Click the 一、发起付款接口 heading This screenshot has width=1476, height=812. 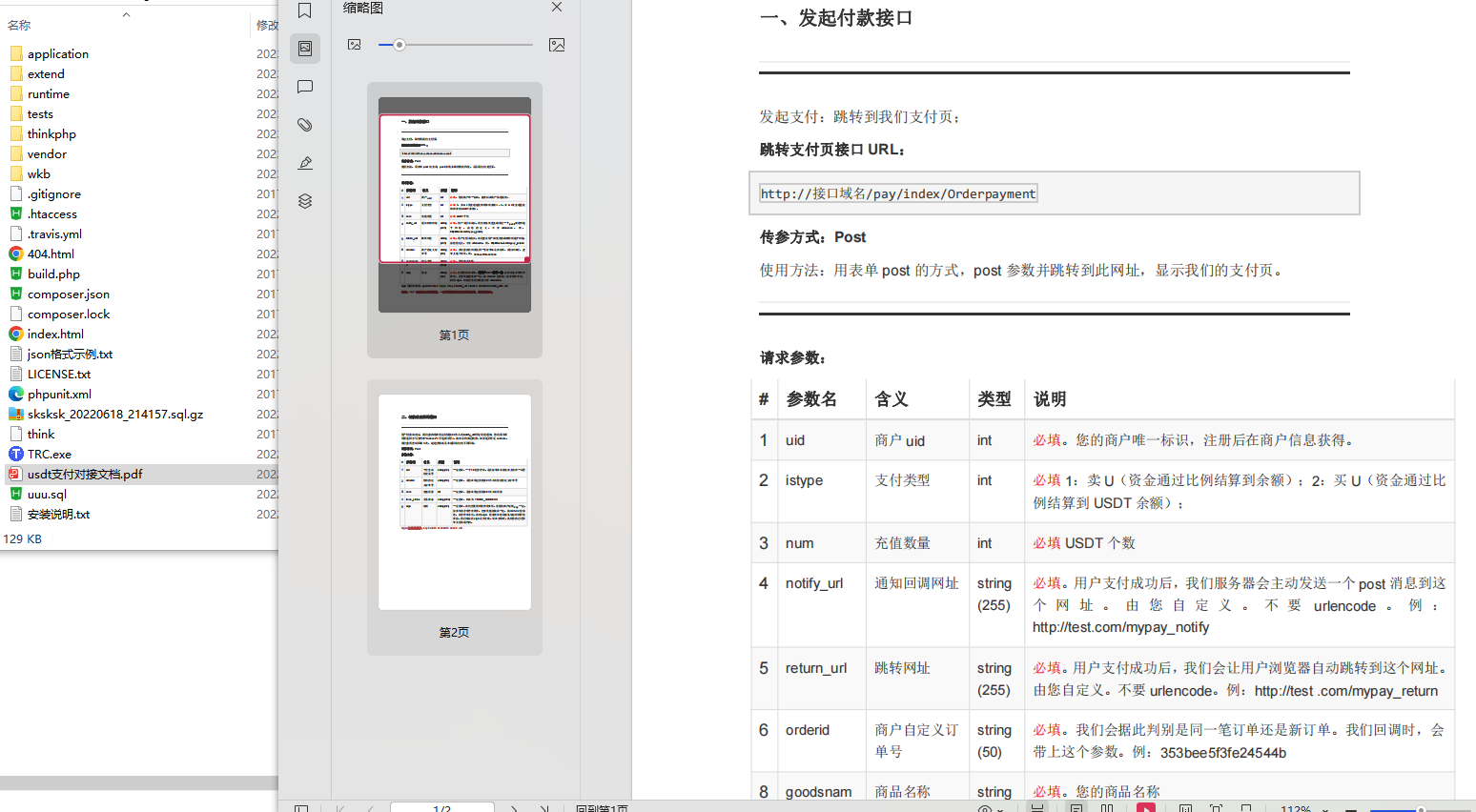point(836,18)
